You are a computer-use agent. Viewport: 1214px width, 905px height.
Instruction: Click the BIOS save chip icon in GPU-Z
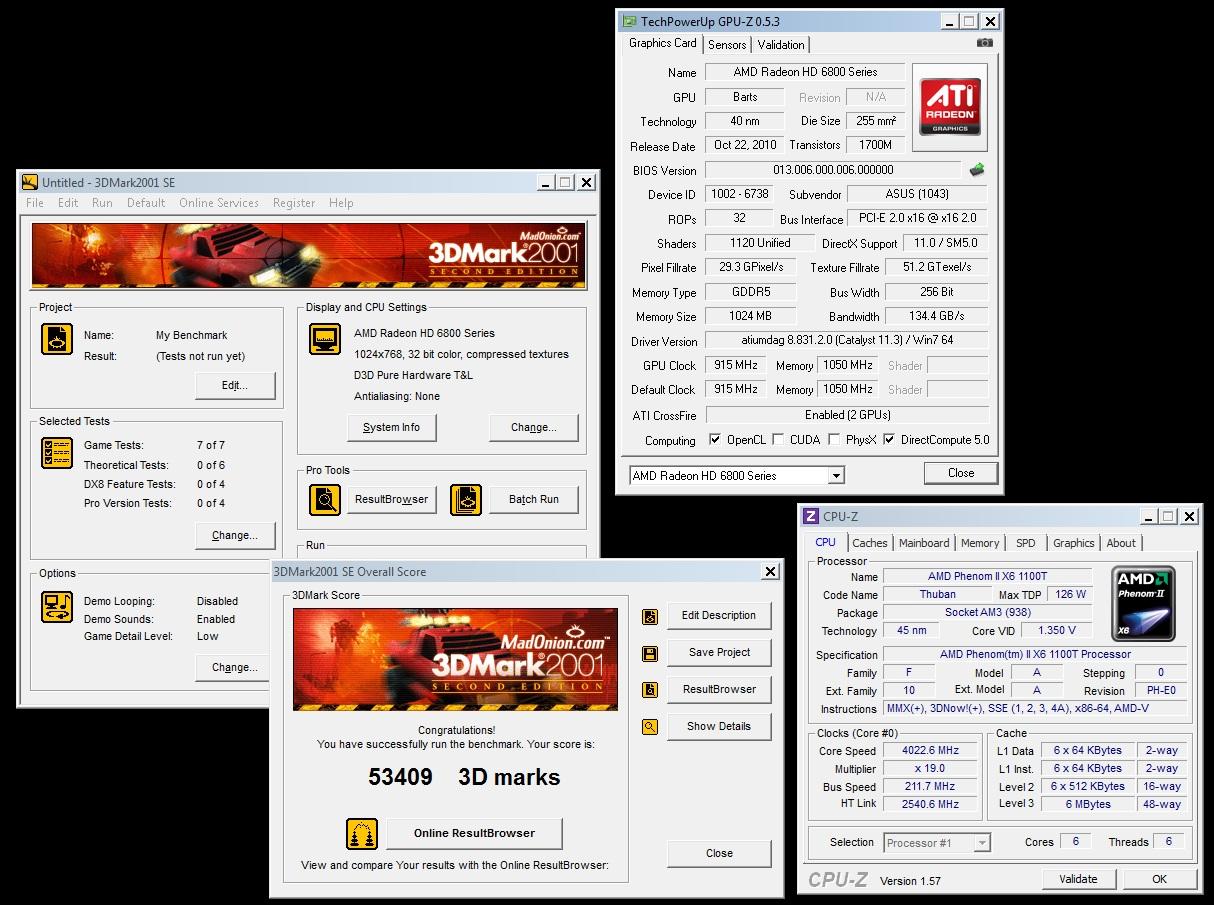coord(977,170)
